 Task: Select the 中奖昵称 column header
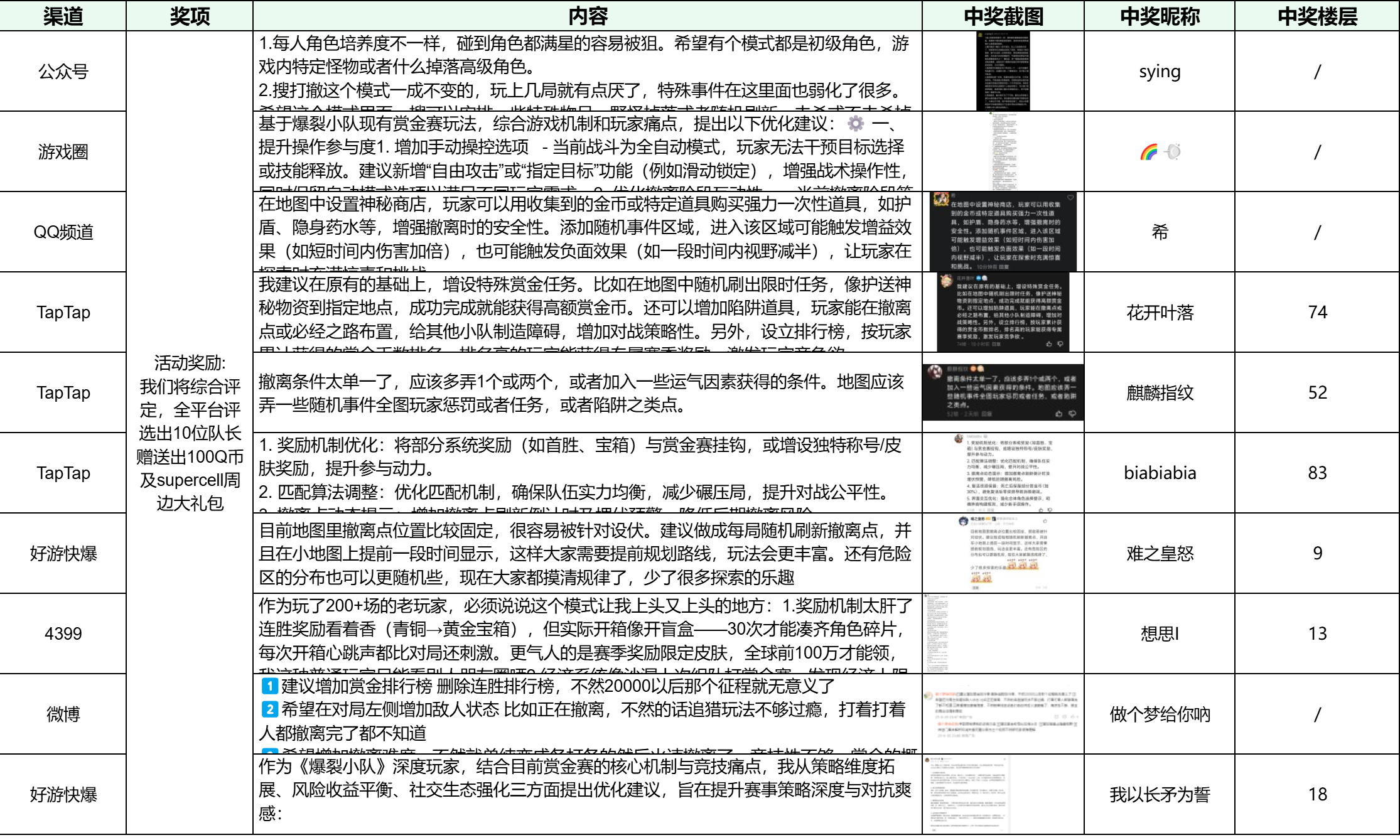click(1160, 16)
